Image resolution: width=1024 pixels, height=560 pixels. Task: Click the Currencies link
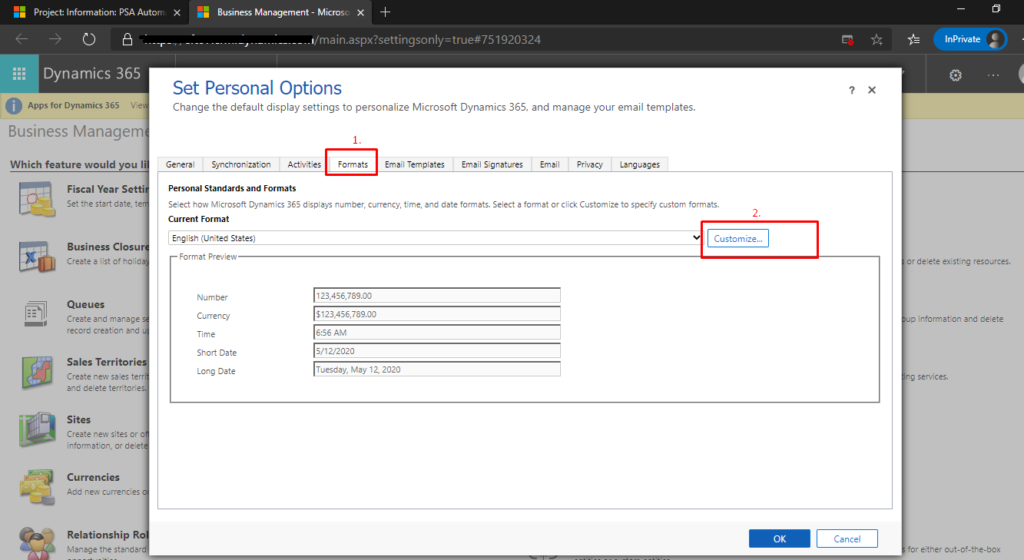click(x=93, y=477)
